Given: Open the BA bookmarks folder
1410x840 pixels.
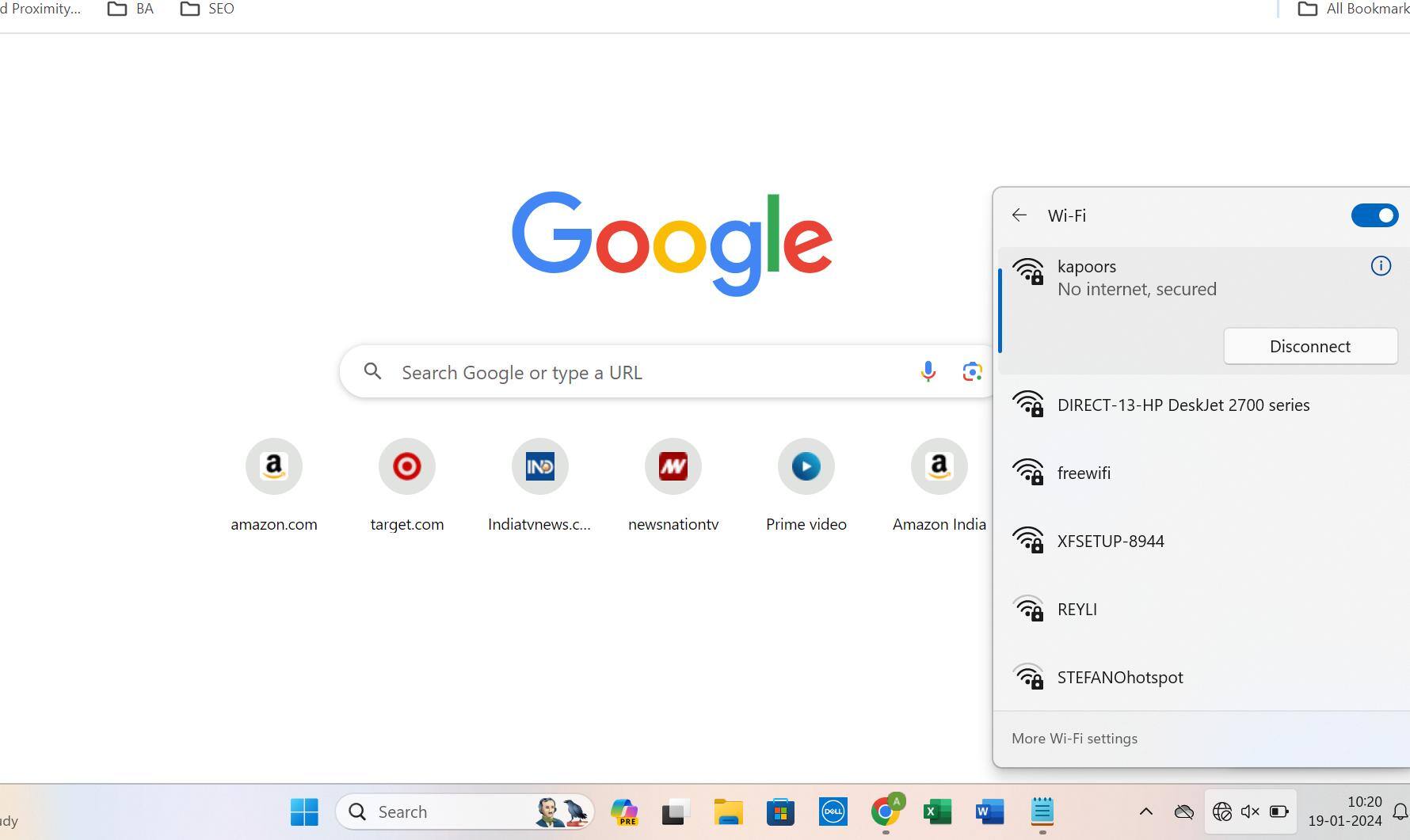Looking at the screenshot, I should (131, 9).
